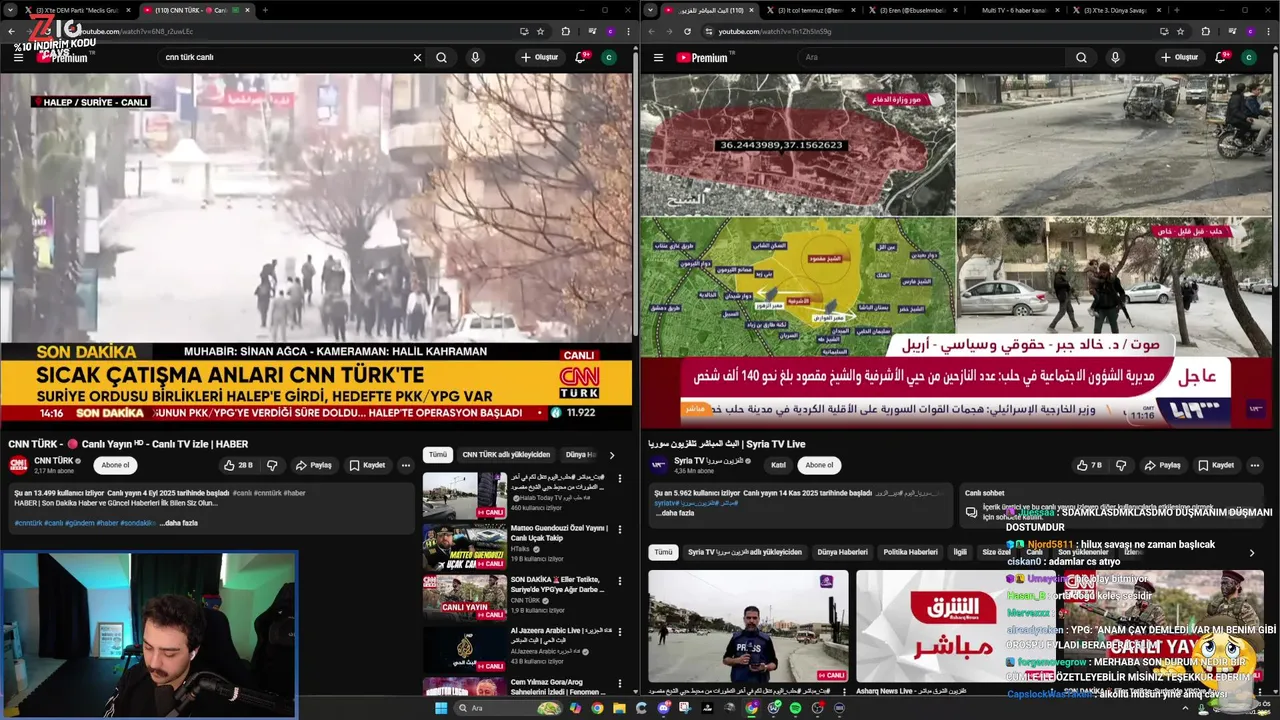The height and width of the screenshot is (720, 1280).
Task: Dislike the CNN TÜRK live video
Action: pos(271,465)
